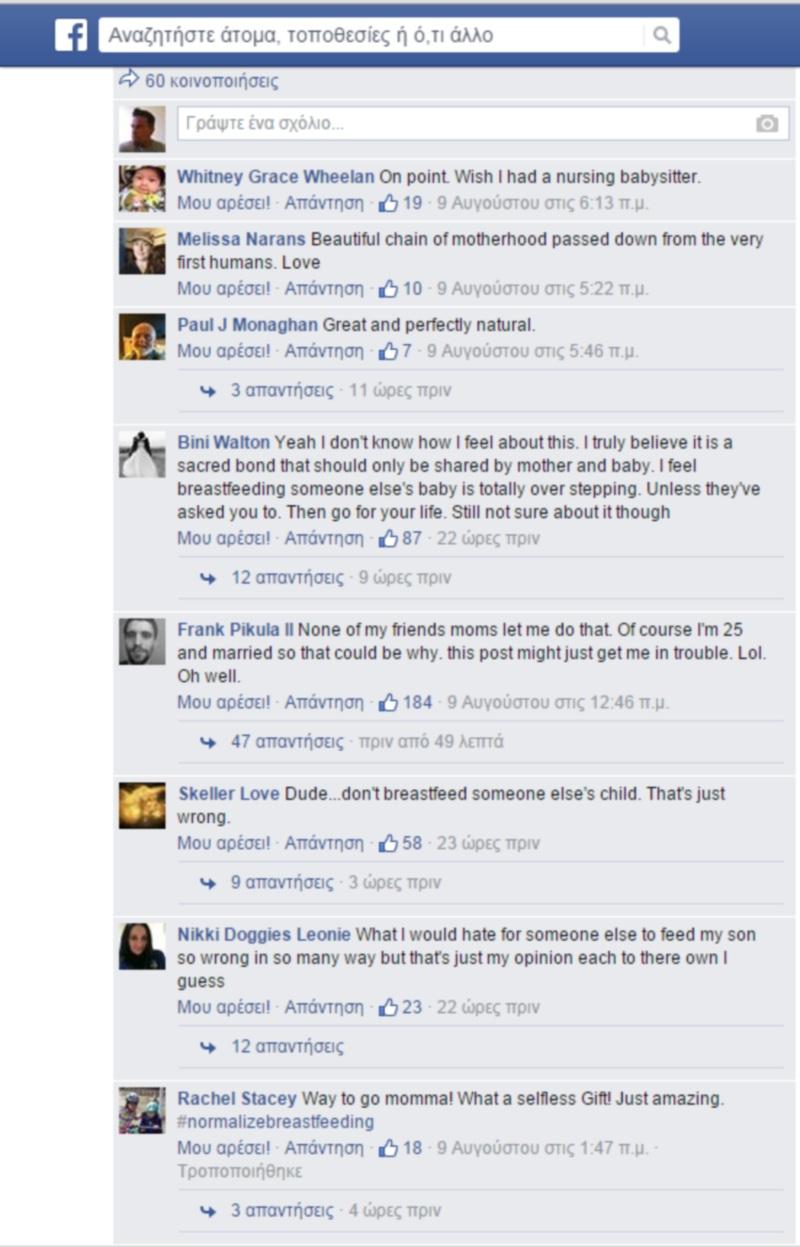Expand 12 replies under Bini Walton's comment

pyautogui.click(x=287, y=577)
